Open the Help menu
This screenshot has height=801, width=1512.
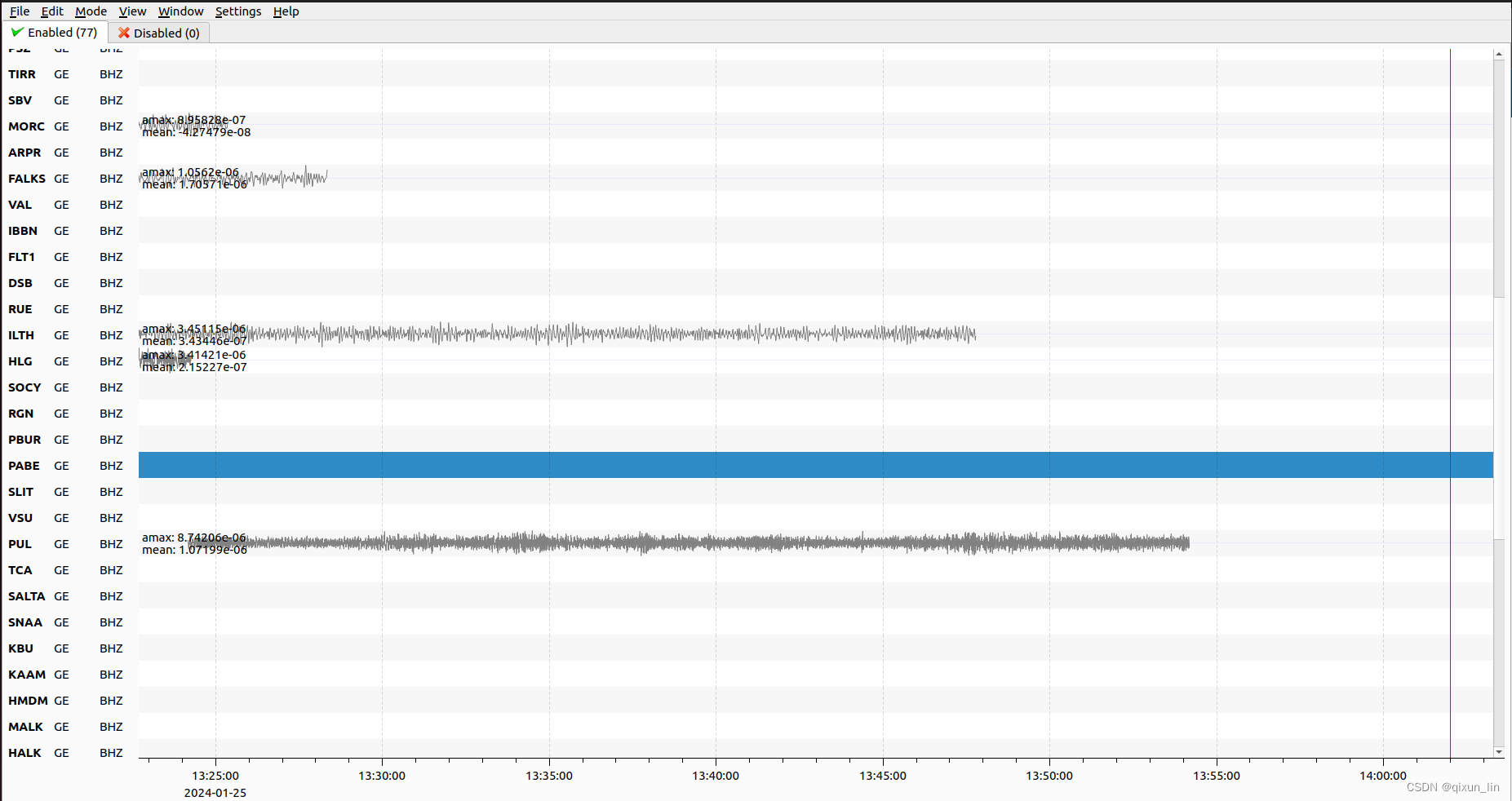pos(286,11)
